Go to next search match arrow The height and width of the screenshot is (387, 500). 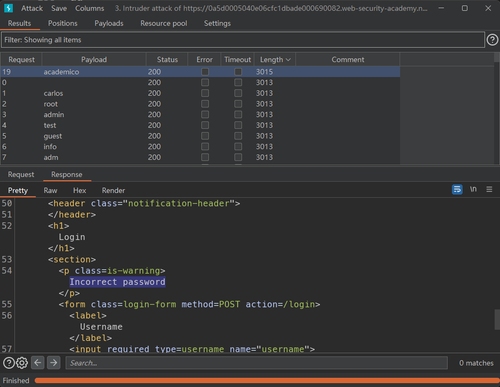54,362
